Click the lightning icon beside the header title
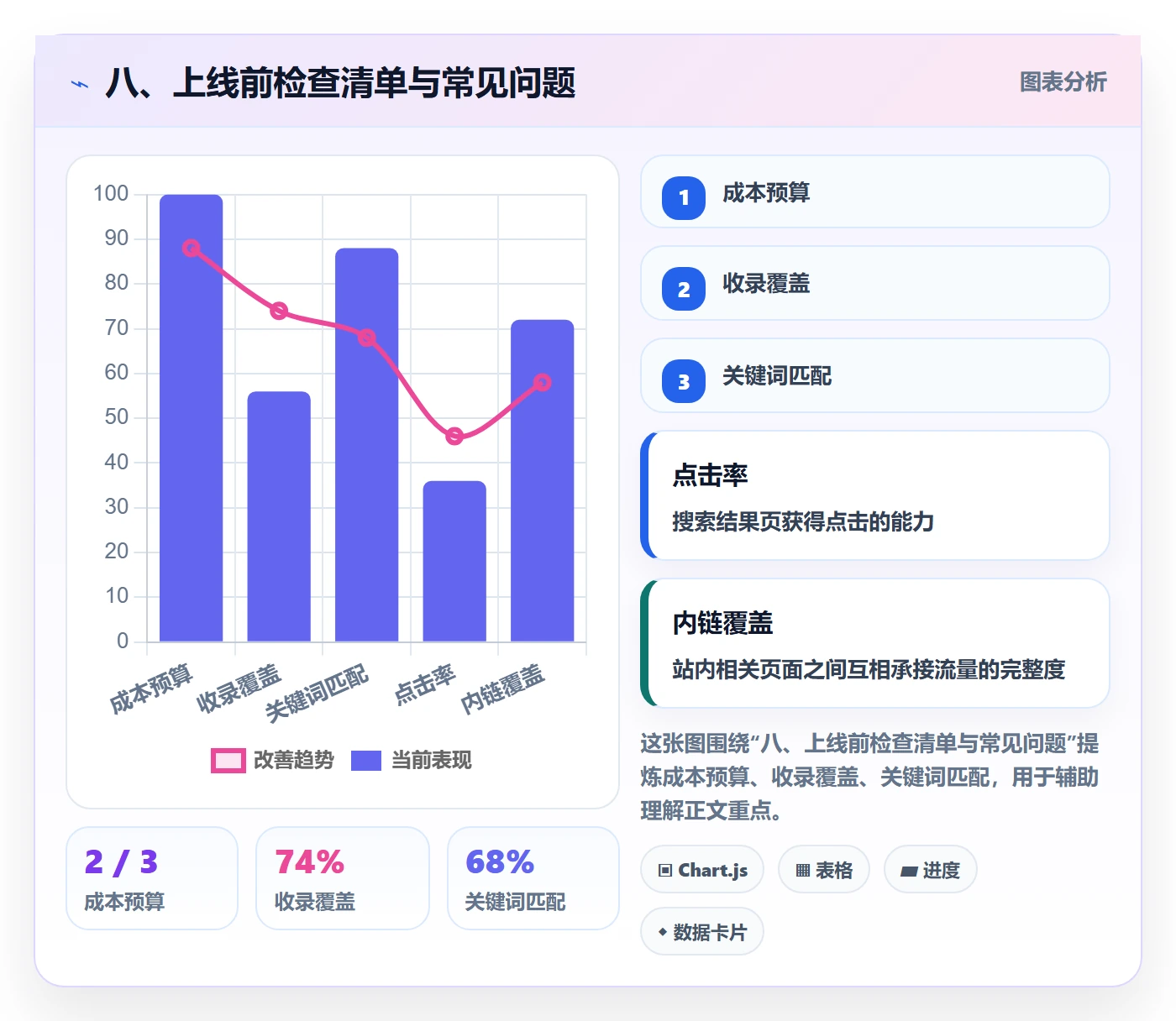This screenshot has width=1176, height=1021. [x=80, y=84]
